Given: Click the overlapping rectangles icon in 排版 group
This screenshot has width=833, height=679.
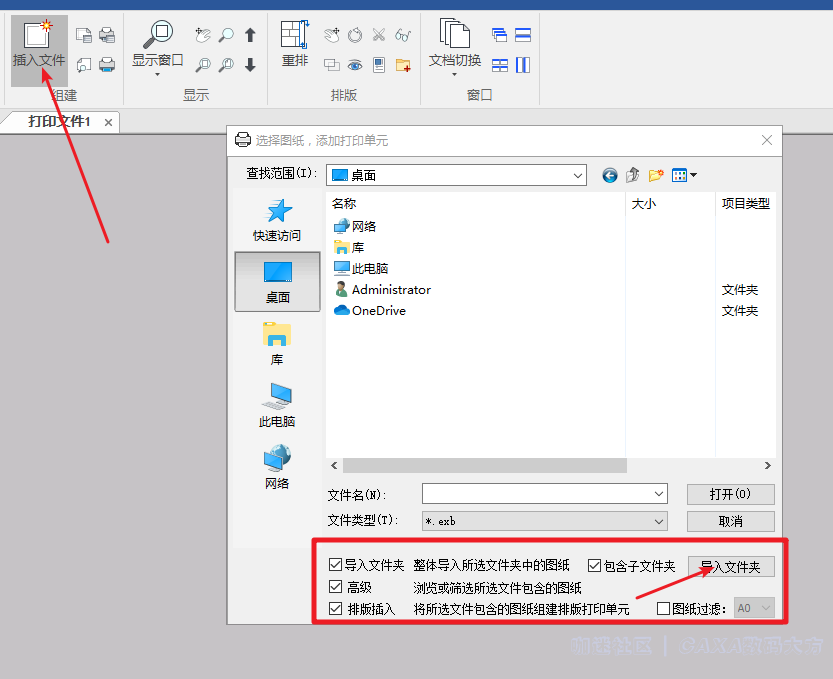Looking at the screenshot, I should pyautogui.click(x=332, y=65).
